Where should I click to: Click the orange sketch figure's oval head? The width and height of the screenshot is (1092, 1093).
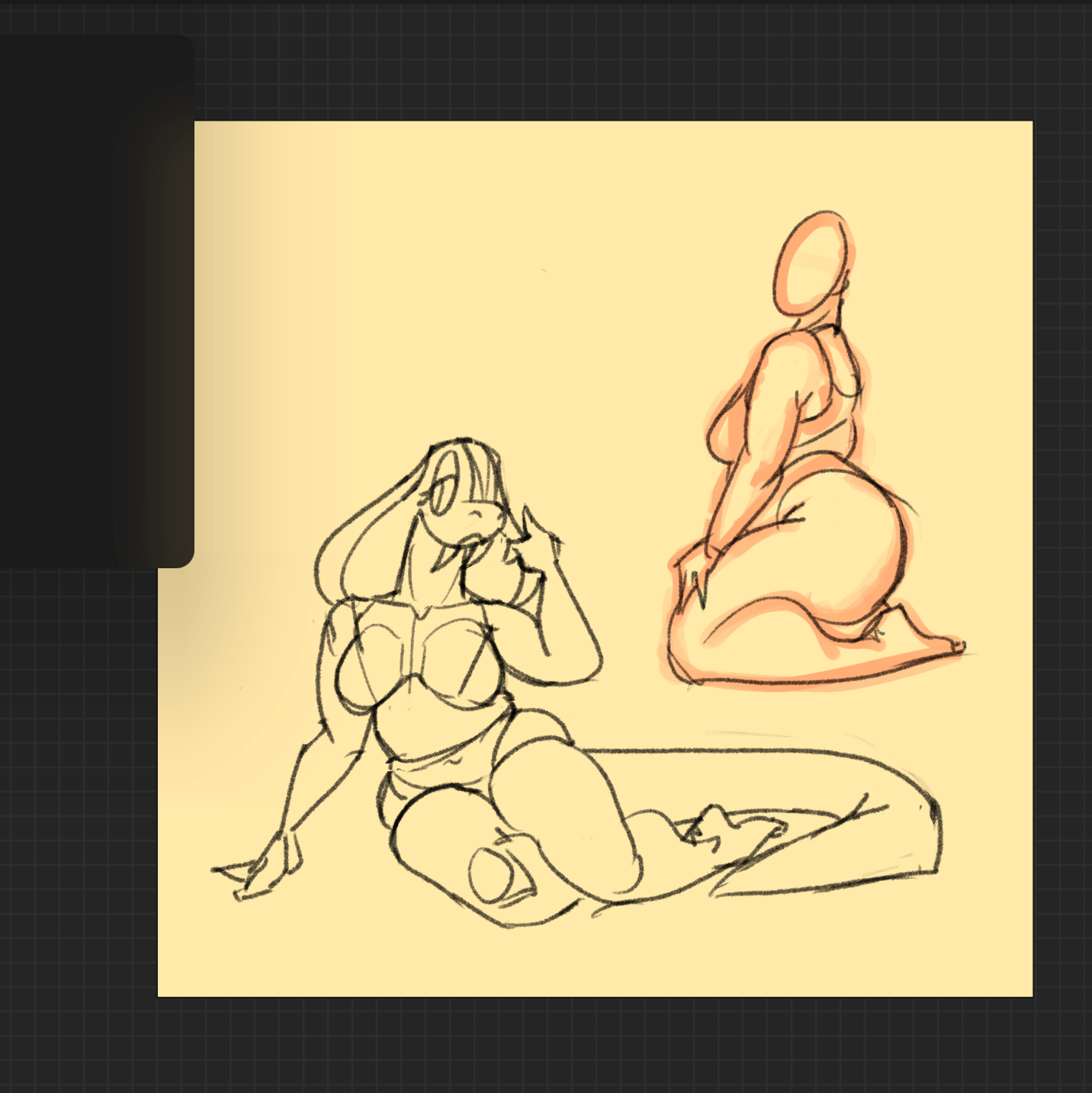813,261
